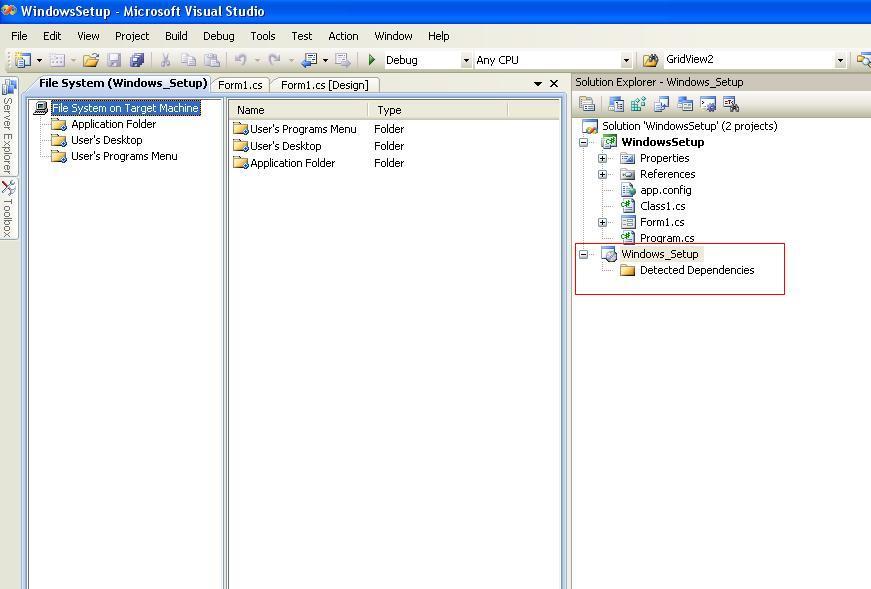Click the Copy icon in toolbar
871x589 pixels.
point(188,59)
